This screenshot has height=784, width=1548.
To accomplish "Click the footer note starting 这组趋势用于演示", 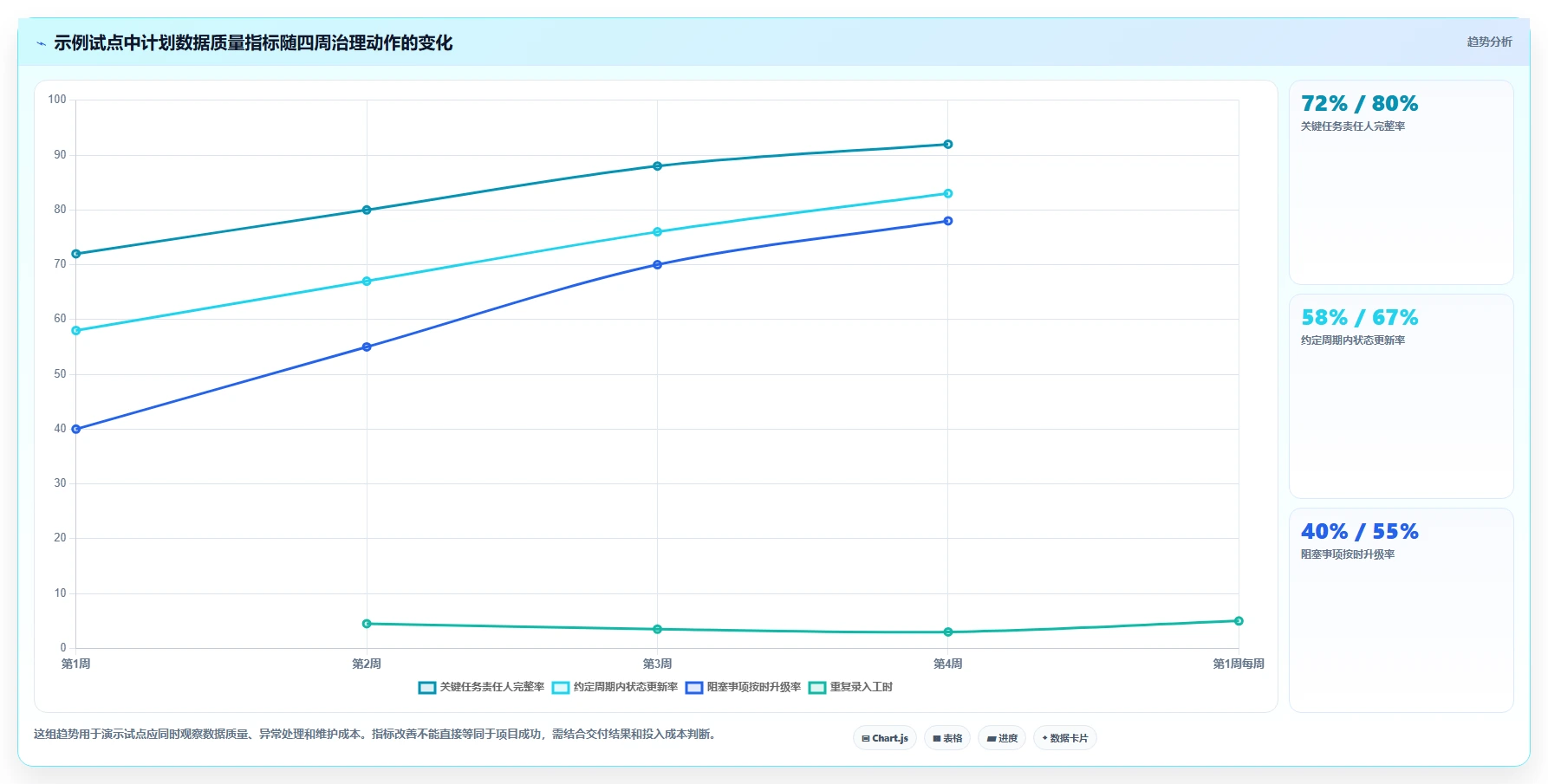I will pos(376,735).
